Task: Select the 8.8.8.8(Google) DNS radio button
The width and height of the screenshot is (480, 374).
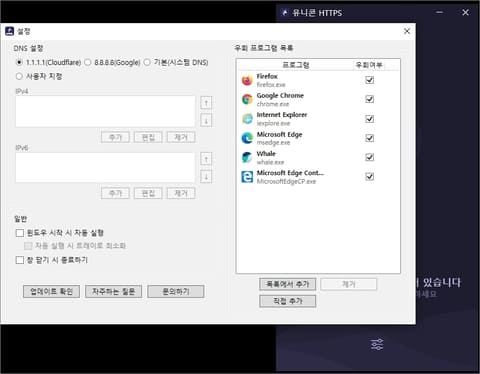Action: 88,62
